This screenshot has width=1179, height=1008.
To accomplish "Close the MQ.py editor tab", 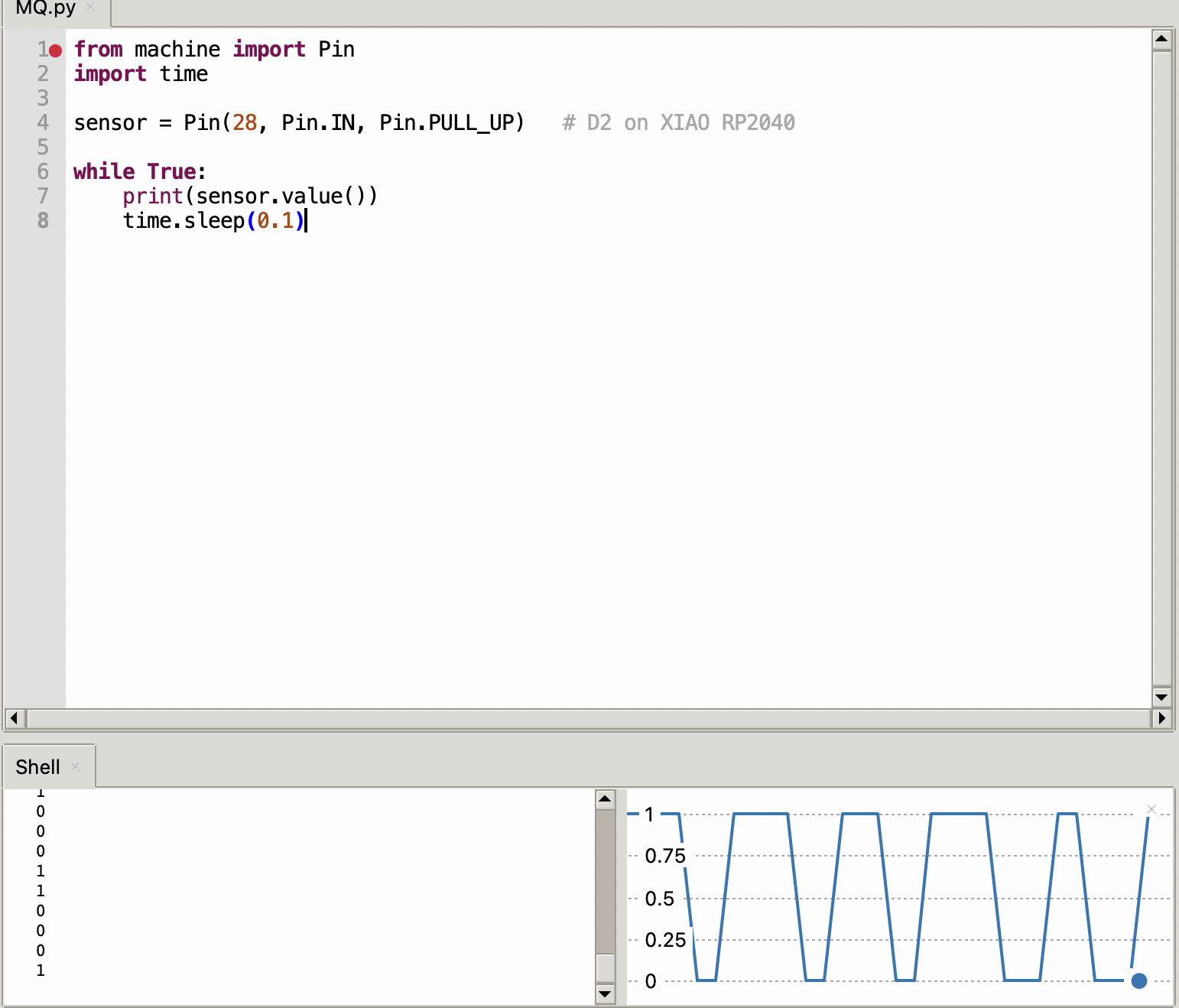I will [x=90, y=7].
